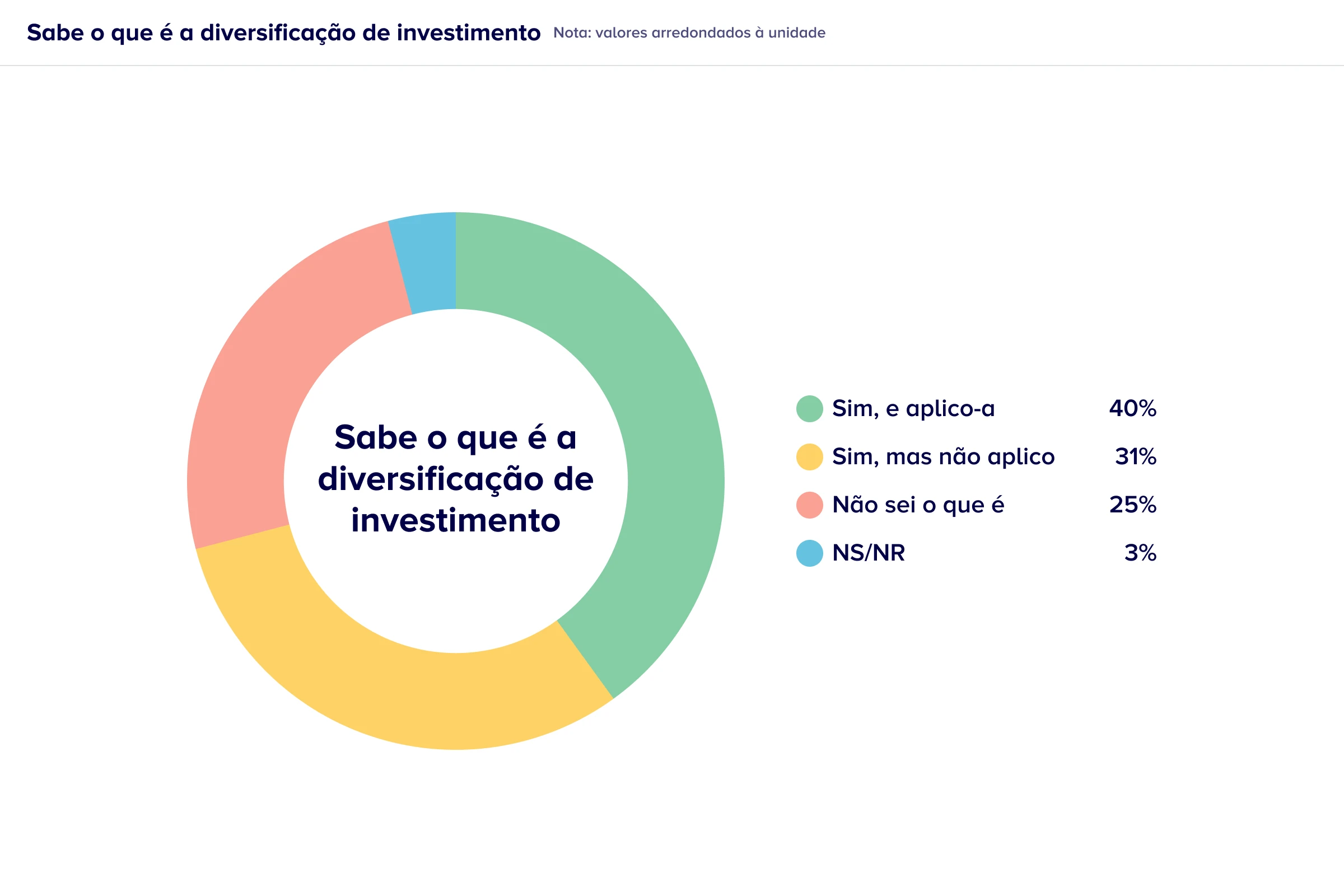Click the 40% value in the legend
Image resolution: width=1344 pixels, height=896 pixels.
[x=1132, y=409]
